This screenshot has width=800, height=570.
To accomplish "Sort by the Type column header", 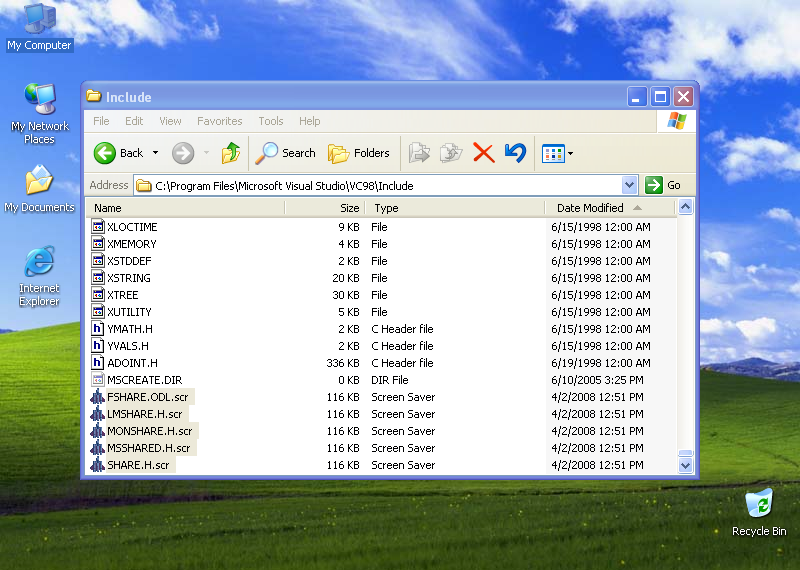I will [x=455, y=208].
